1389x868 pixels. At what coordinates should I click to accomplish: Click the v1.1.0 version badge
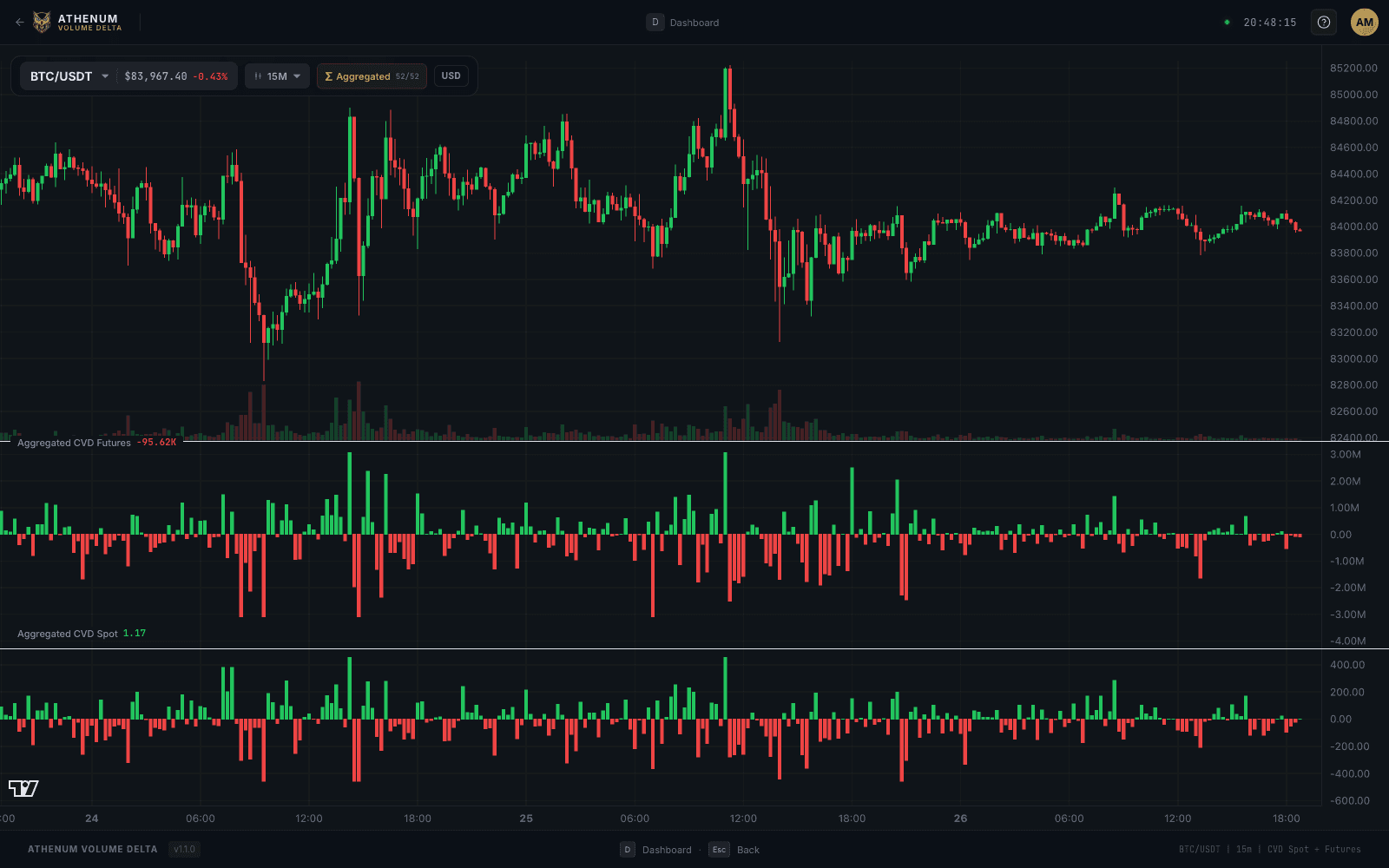[184, 849]
